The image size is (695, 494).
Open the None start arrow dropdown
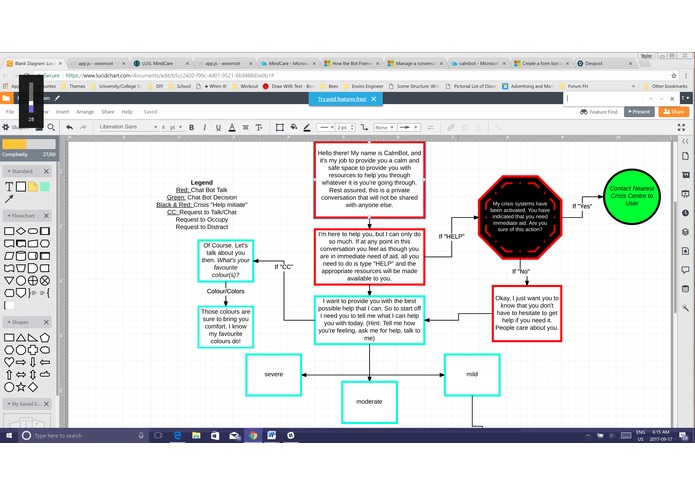384,128
